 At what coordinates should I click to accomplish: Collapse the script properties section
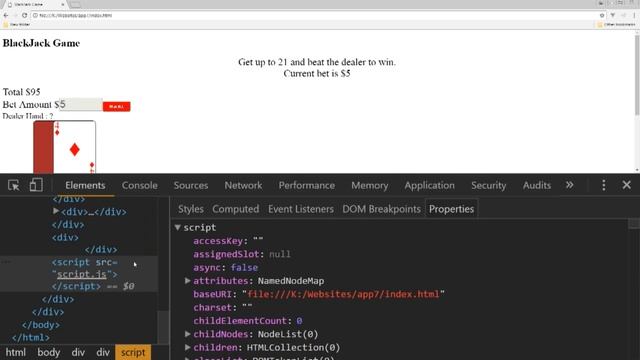coord(178,227)
